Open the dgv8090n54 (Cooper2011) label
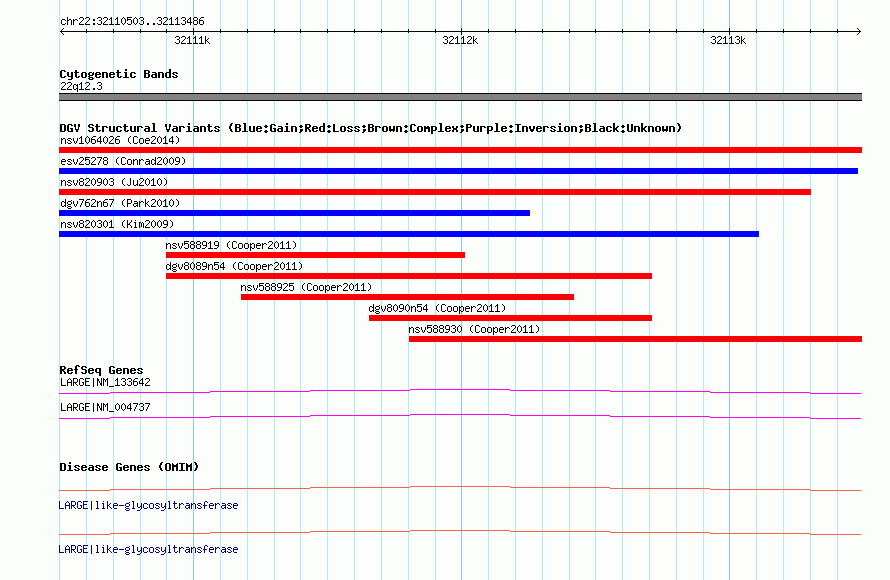This screenshot has height=580, width=890. pos(437,308)
